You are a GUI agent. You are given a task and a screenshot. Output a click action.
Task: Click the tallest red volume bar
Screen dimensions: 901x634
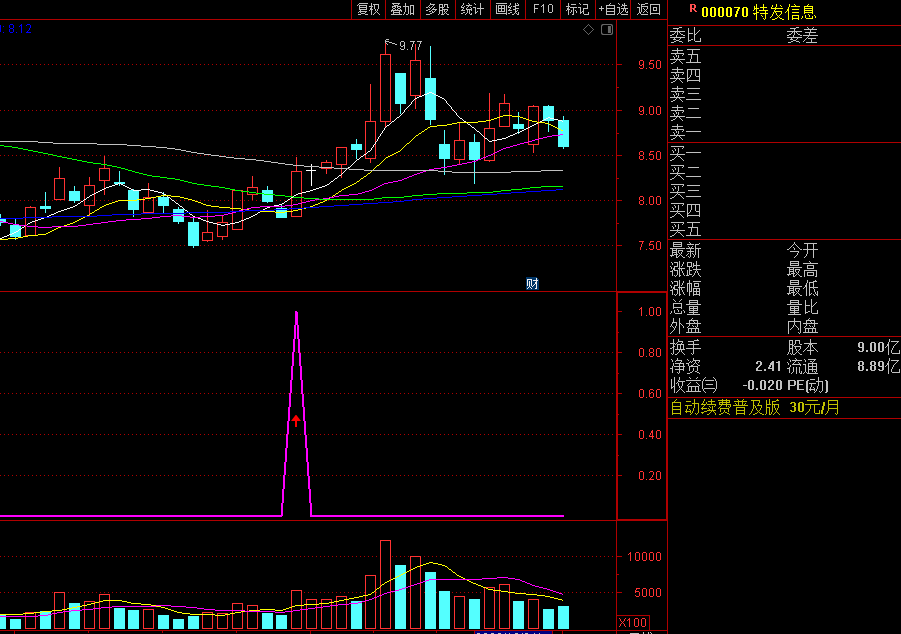pos(385,584)
